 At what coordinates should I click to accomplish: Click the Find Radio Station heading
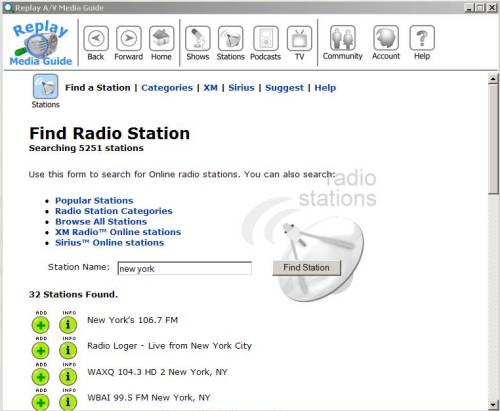[x=110, y=133]
